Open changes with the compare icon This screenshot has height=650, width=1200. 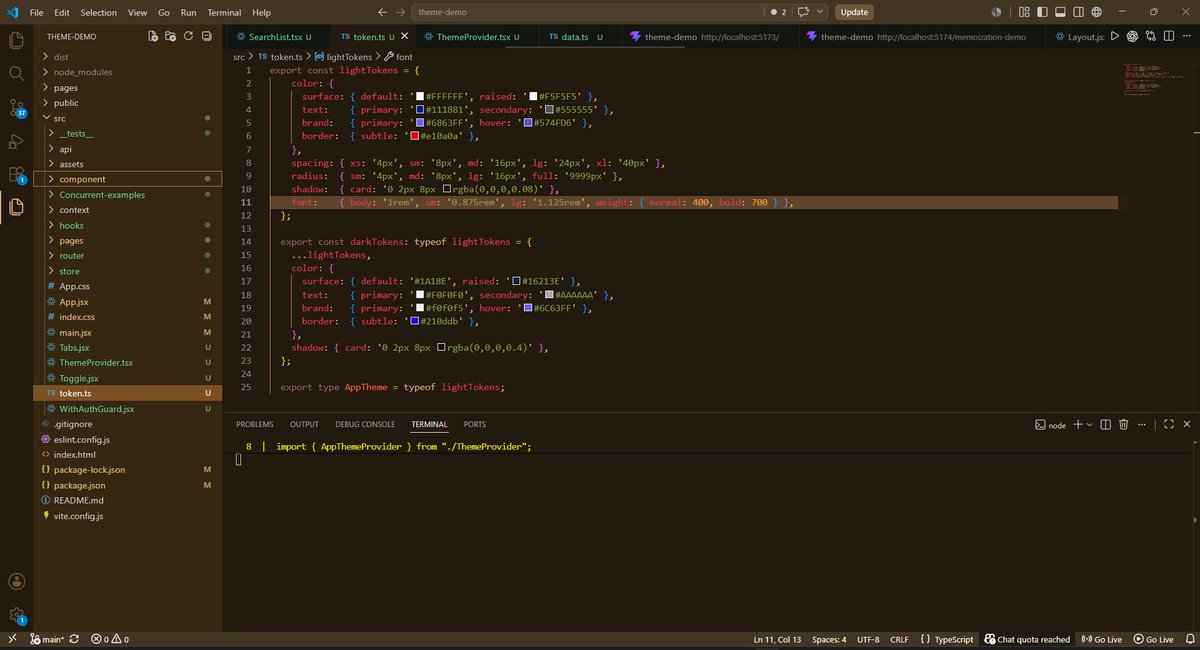coord(1150,36)
